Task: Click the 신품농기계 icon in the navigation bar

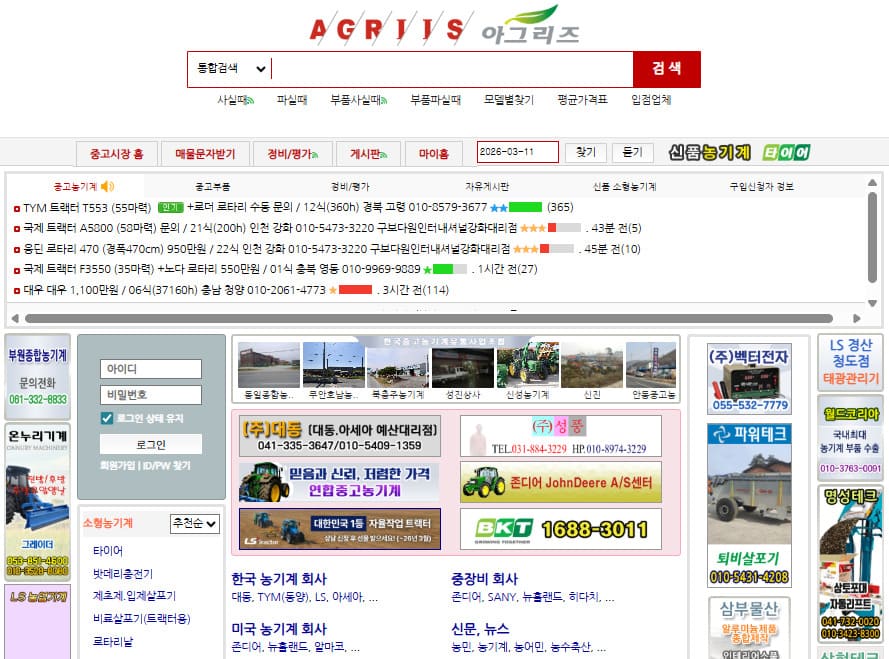Action: tap(710, 152)
